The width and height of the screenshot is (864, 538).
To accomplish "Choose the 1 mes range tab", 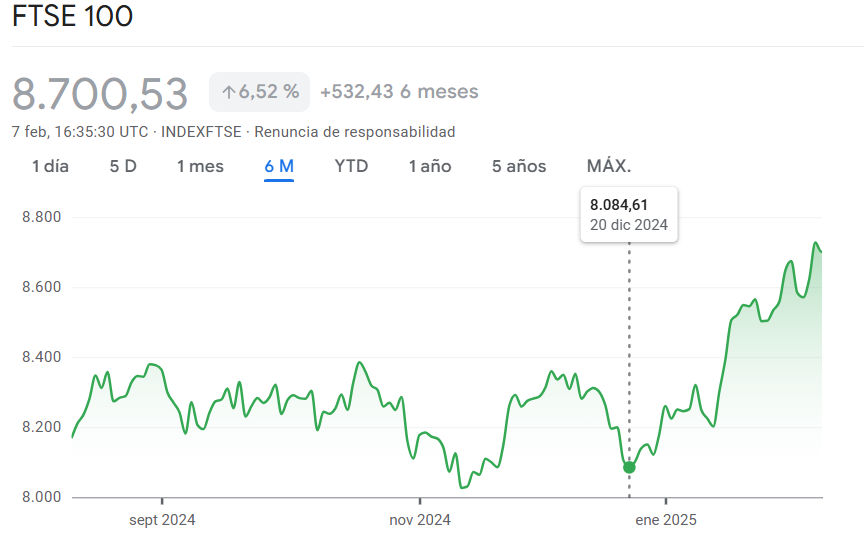I will (200, 166).
